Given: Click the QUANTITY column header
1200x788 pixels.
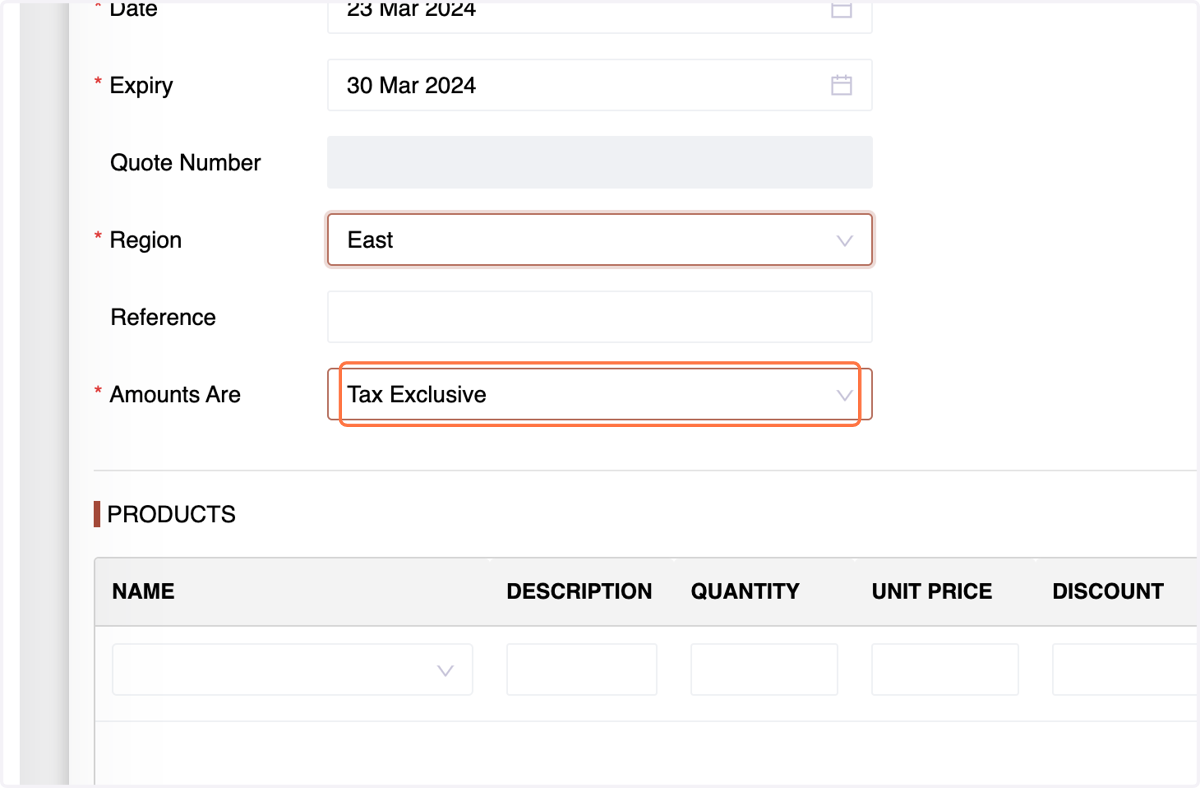Looking at the screenshot, I should click(745, 591).
